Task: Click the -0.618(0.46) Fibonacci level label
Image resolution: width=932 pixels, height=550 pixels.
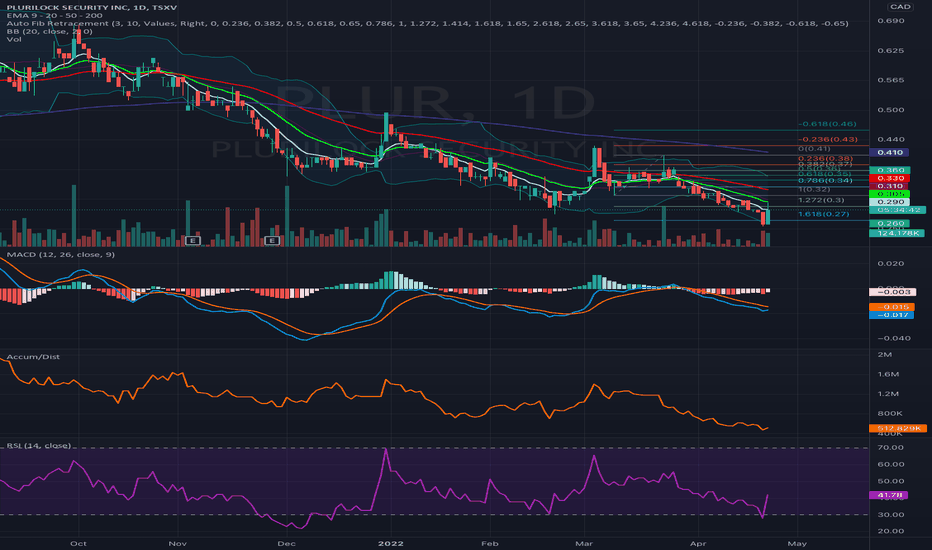Action: (x=827, y=124)
